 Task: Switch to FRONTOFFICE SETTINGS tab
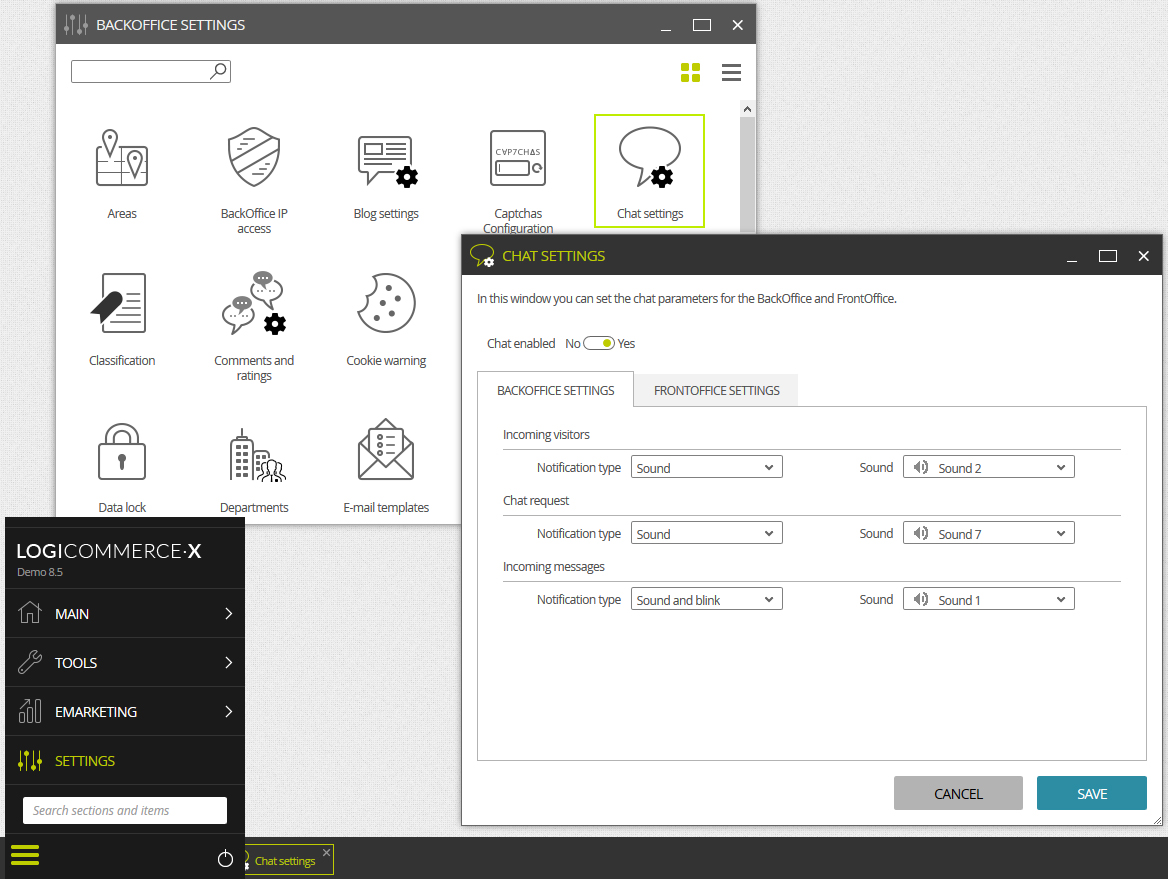pos(717,390)
